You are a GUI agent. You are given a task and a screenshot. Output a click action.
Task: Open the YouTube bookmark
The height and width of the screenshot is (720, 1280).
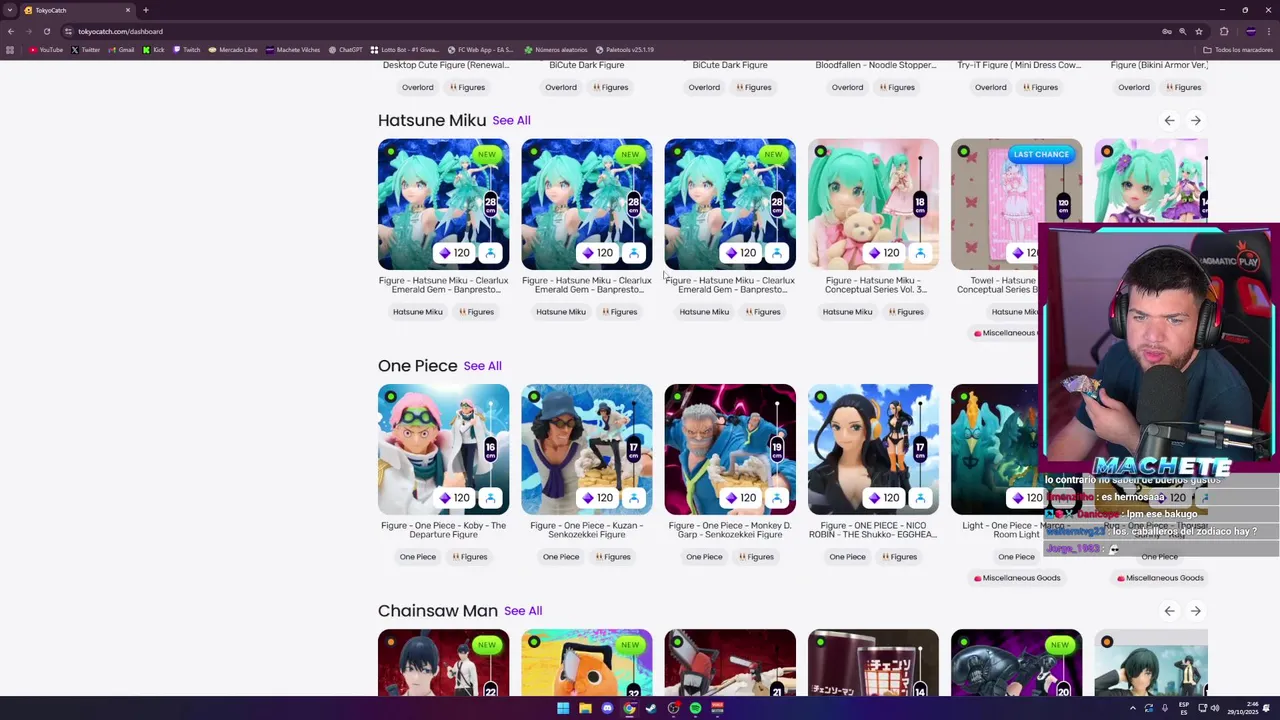point(46,50)
